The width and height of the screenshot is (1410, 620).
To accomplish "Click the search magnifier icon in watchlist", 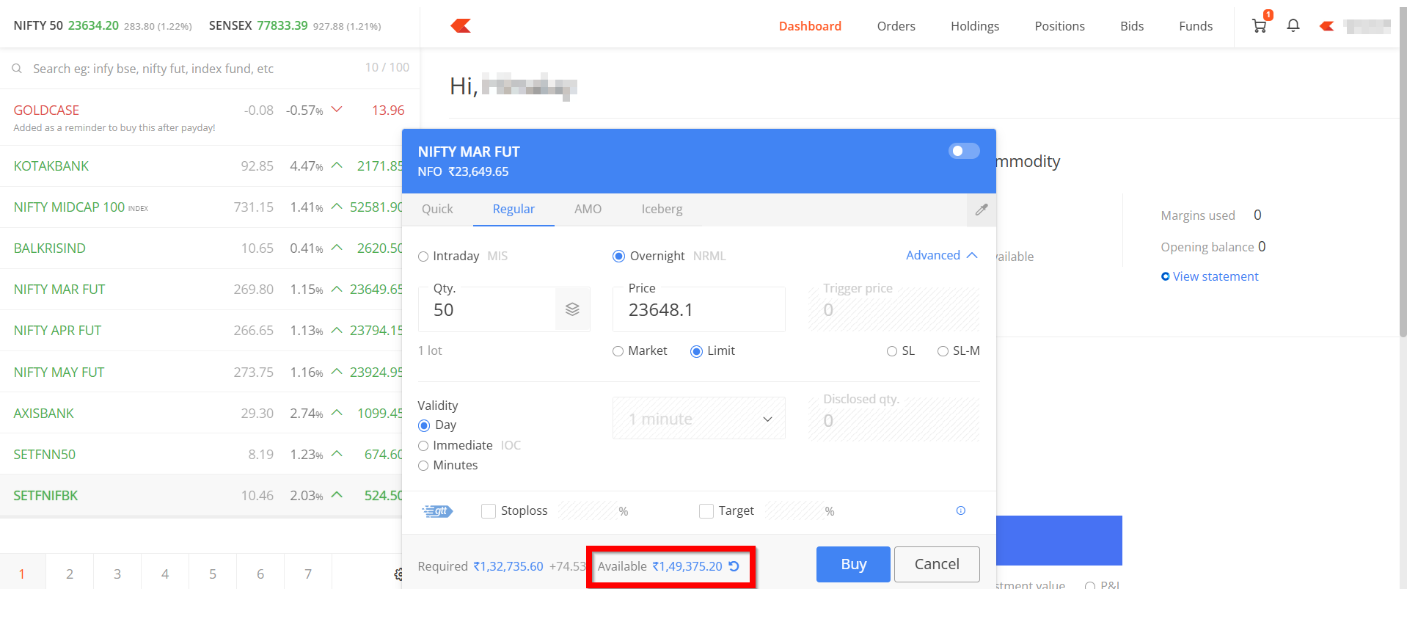I will point(17,69).
